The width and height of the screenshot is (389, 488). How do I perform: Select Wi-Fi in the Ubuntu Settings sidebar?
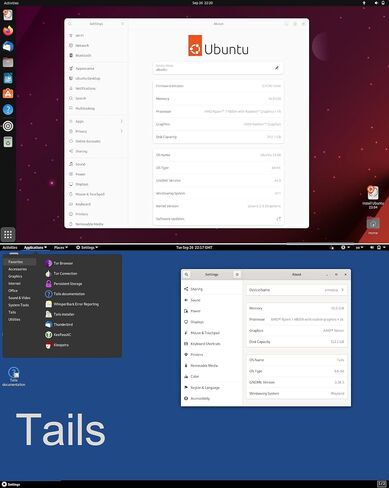[97, 35]
